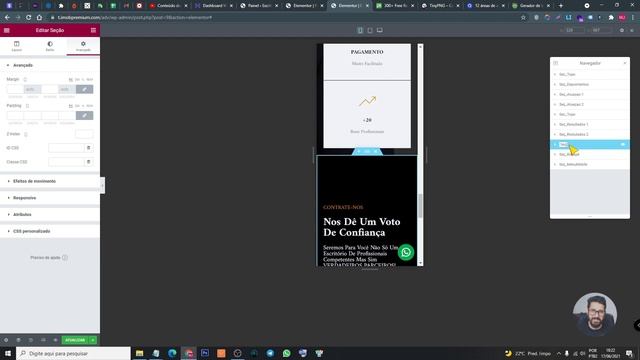Toggle linked values for Margin
Screen dimensions: 640x360
[84, 89]
